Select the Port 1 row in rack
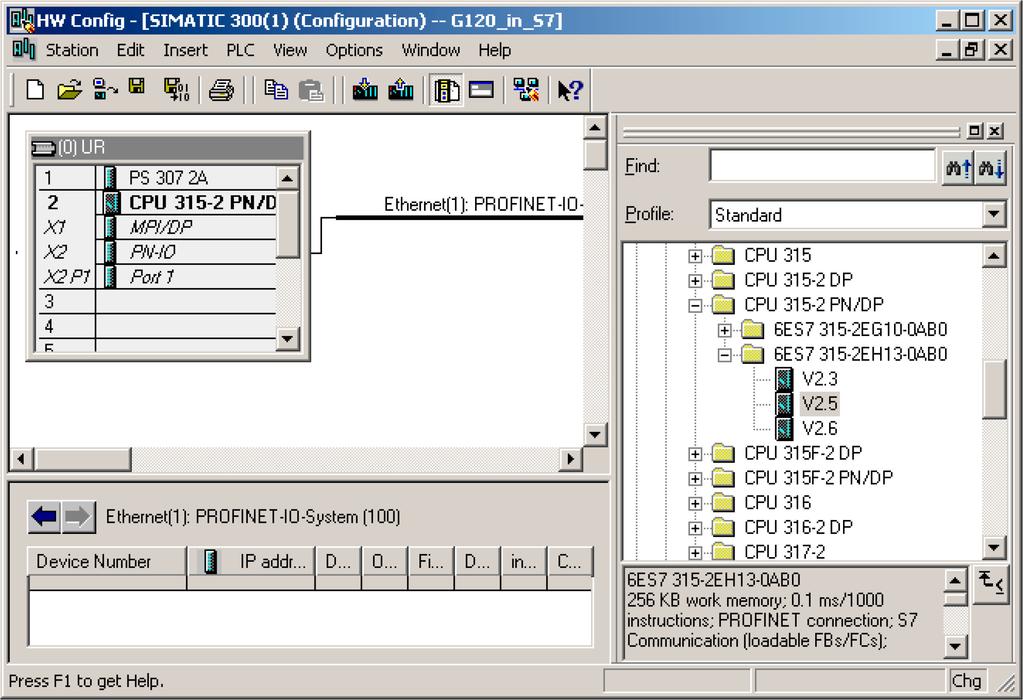1023x700 pixels. 157,277
